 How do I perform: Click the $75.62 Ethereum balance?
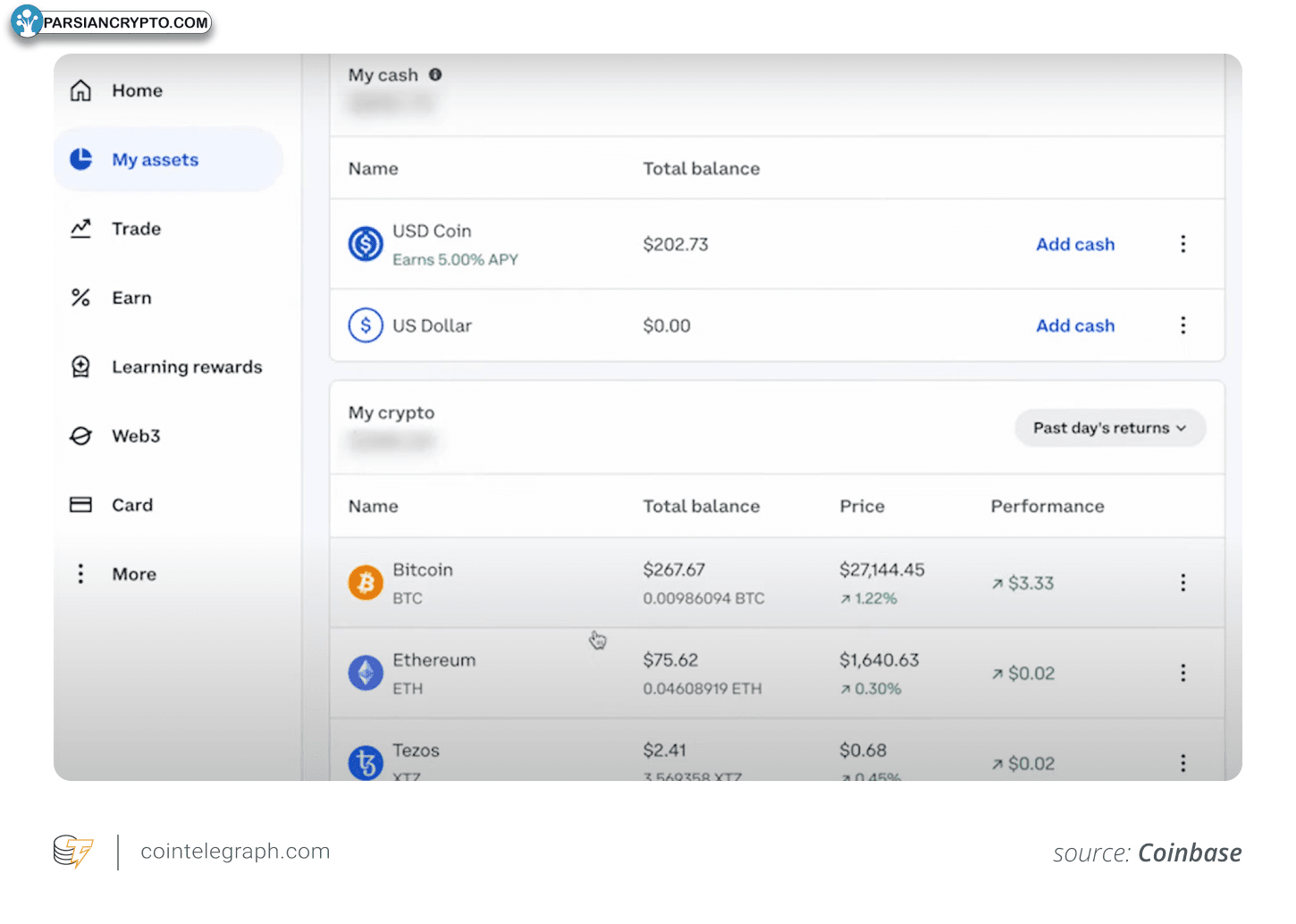click(670, 660)
